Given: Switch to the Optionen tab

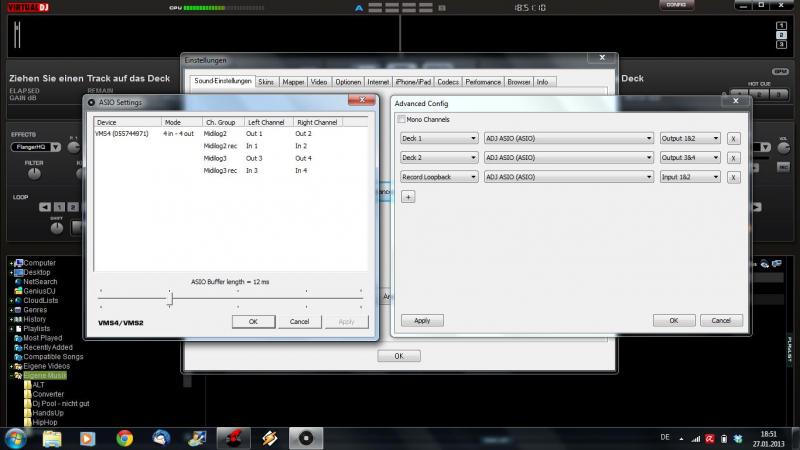Looking at the screenshot, I should 348,82.
